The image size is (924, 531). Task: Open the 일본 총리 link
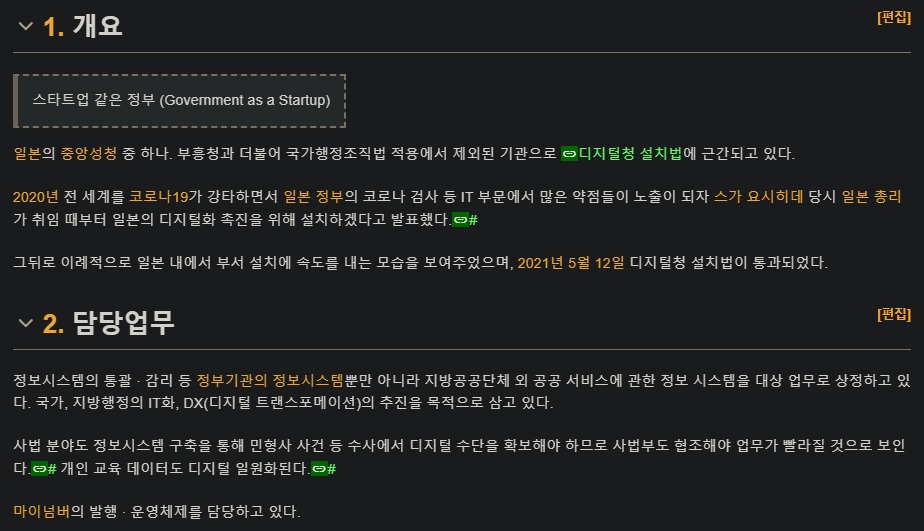coord(871,197)
